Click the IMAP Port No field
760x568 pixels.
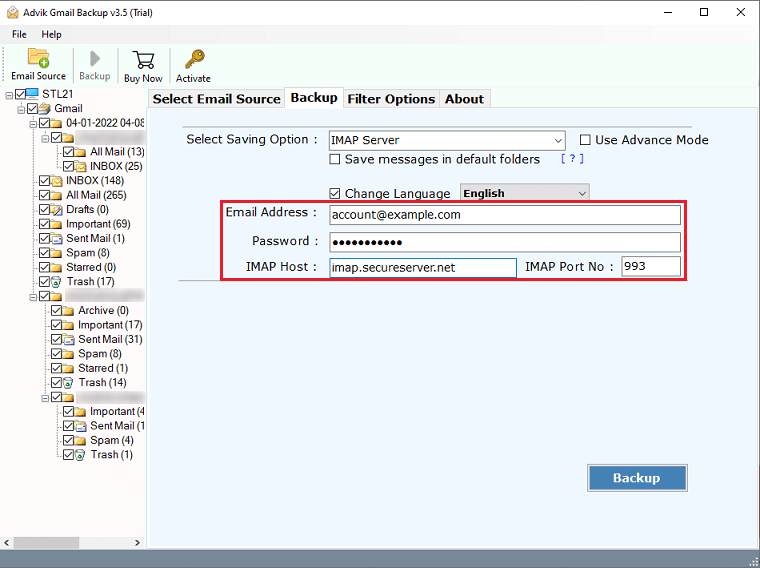tap(650, 267)
